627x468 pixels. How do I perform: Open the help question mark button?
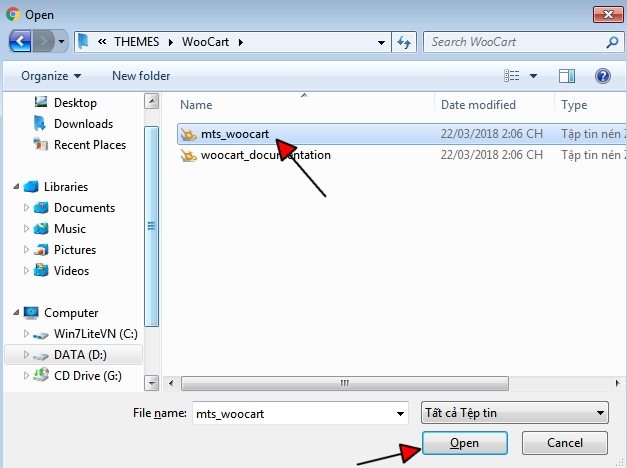pos(603,76)
